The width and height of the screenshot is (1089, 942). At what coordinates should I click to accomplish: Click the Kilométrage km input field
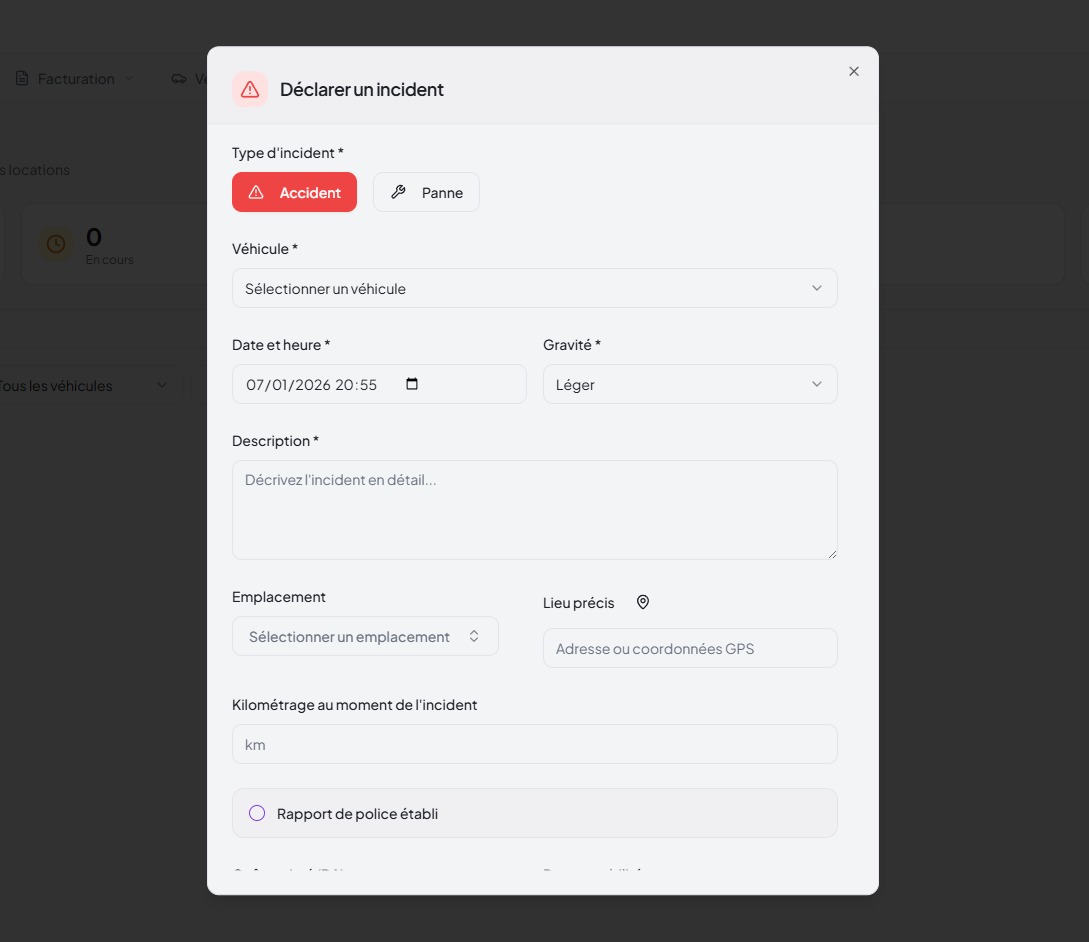point(534,744)
